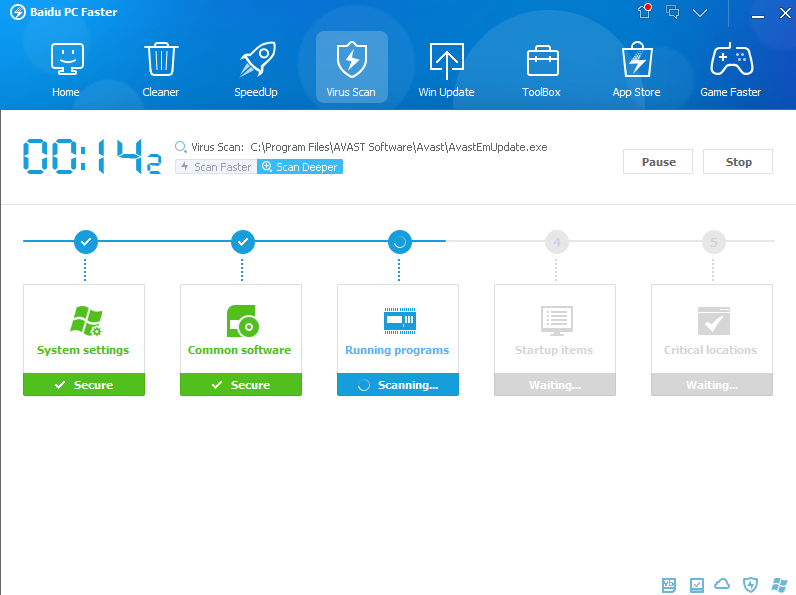Open the lightning shield icon in bottom bar
This screenshot has width=796, height=595.
(750, 585)
